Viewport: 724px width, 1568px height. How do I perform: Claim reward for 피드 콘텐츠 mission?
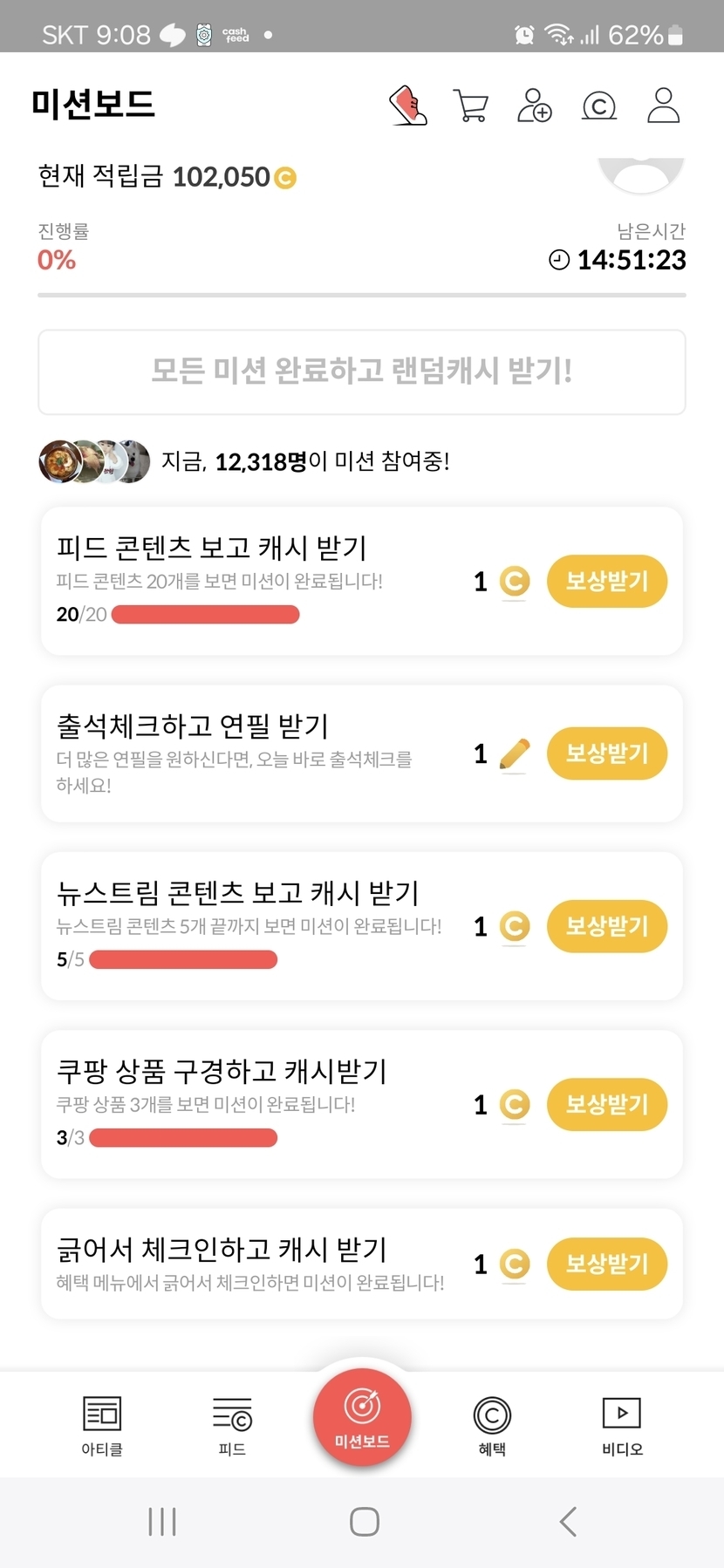click(607, 581)
